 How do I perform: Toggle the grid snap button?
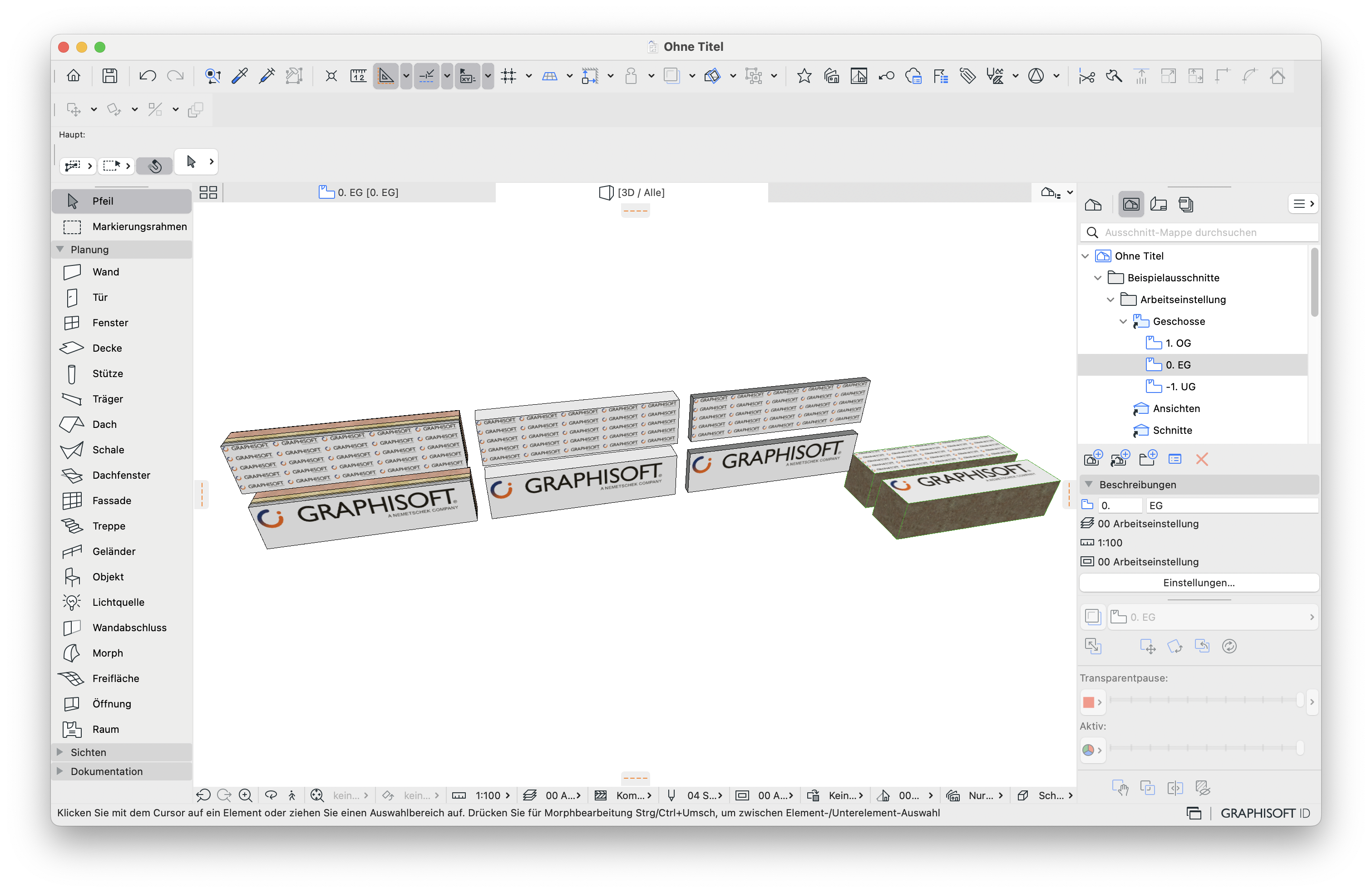508,75
